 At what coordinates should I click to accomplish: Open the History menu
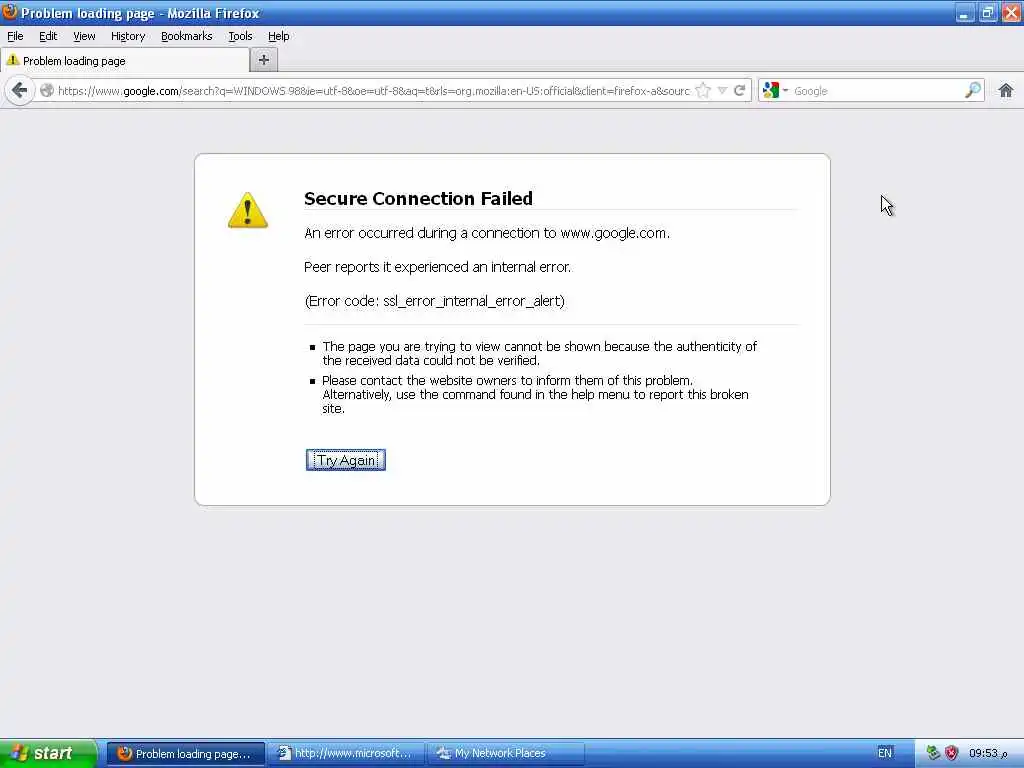128,36
